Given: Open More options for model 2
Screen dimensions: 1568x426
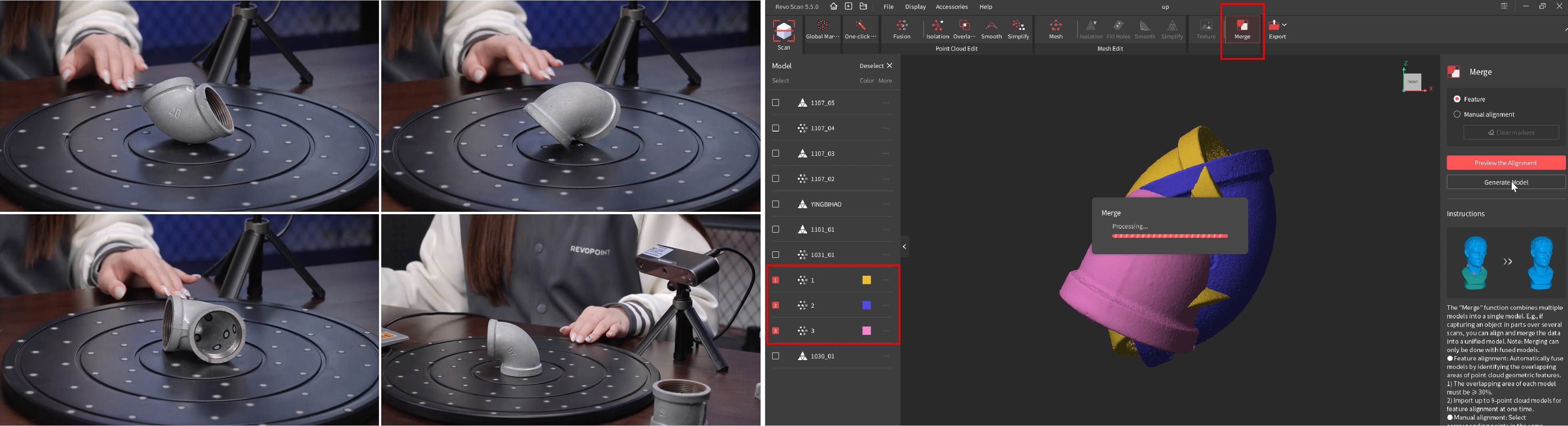Looking at the screenshot, I should (x=886, y=305).
